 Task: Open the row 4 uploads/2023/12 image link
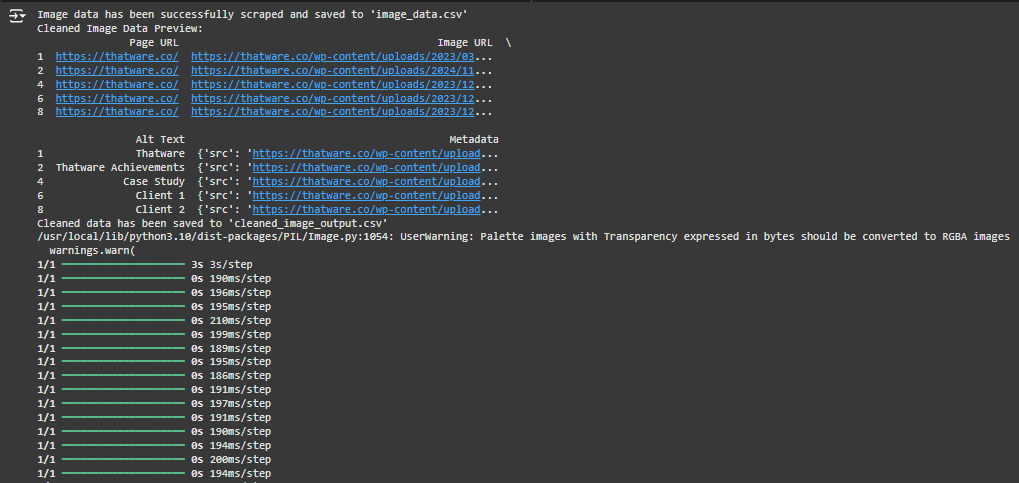[x=333, y=85]
